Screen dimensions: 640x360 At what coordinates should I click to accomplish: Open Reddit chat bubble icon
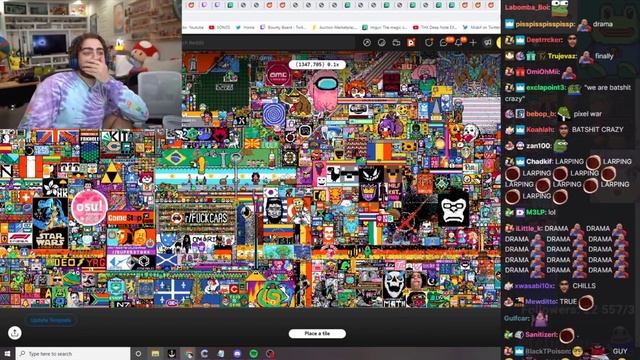point(443,43)
